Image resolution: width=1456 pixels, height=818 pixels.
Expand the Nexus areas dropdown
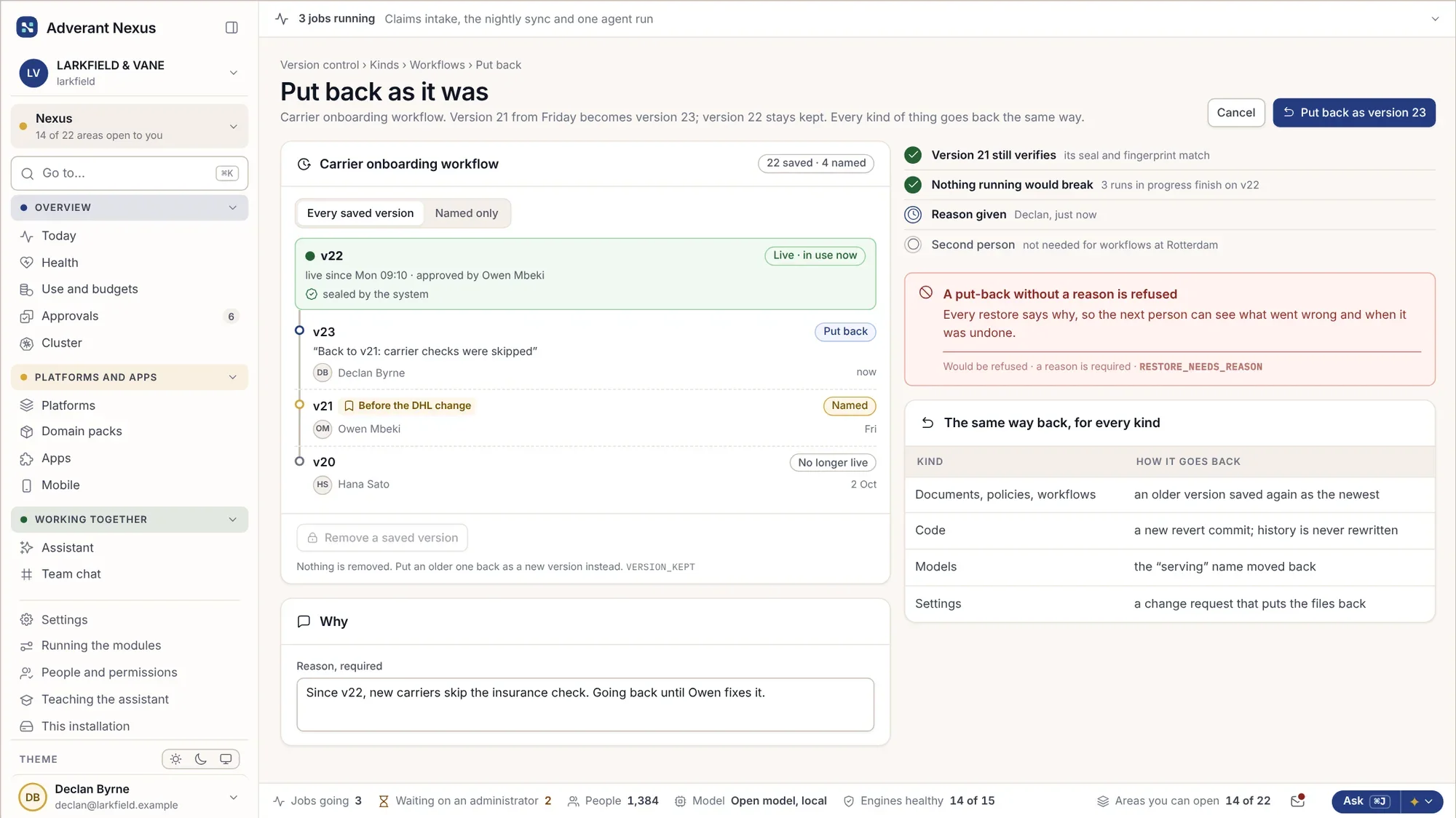tap(130, 127)
